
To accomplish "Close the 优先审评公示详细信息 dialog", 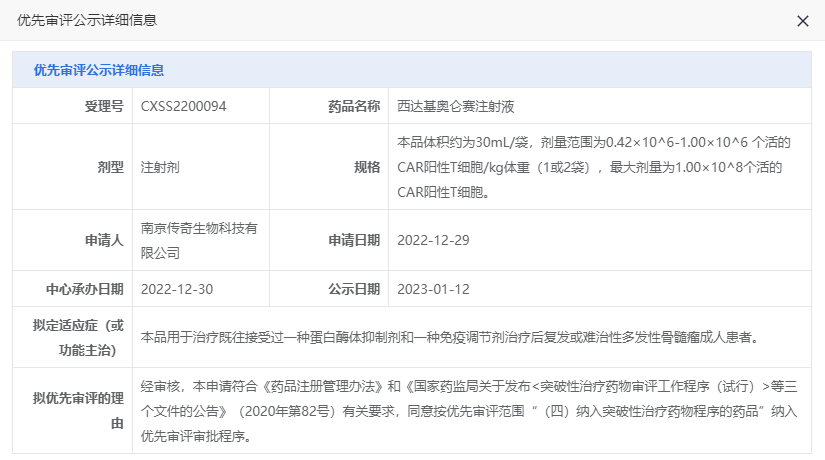I will click(802, 21).
